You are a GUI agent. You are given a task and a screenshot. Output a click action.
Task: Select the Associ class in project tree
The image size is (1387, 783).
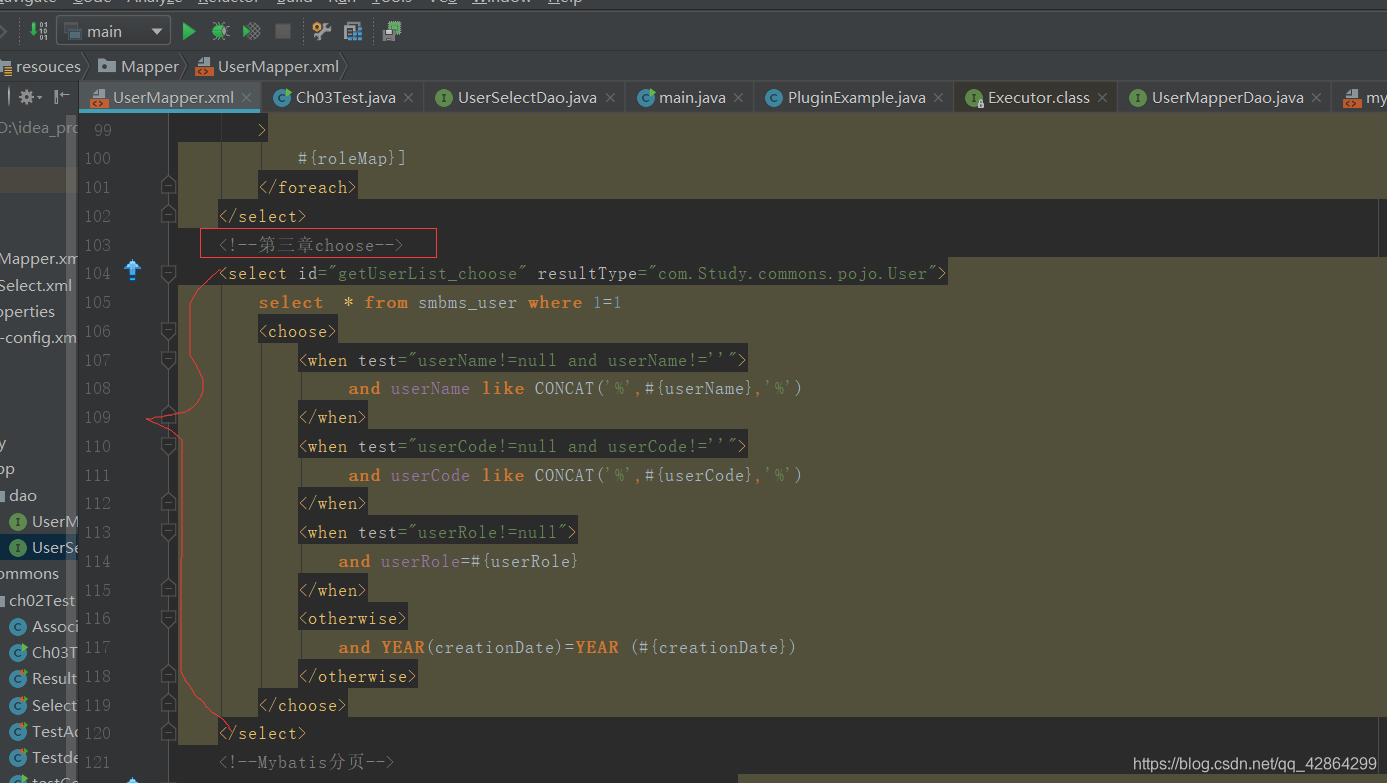pyautogui.click(x=43, y=626)
